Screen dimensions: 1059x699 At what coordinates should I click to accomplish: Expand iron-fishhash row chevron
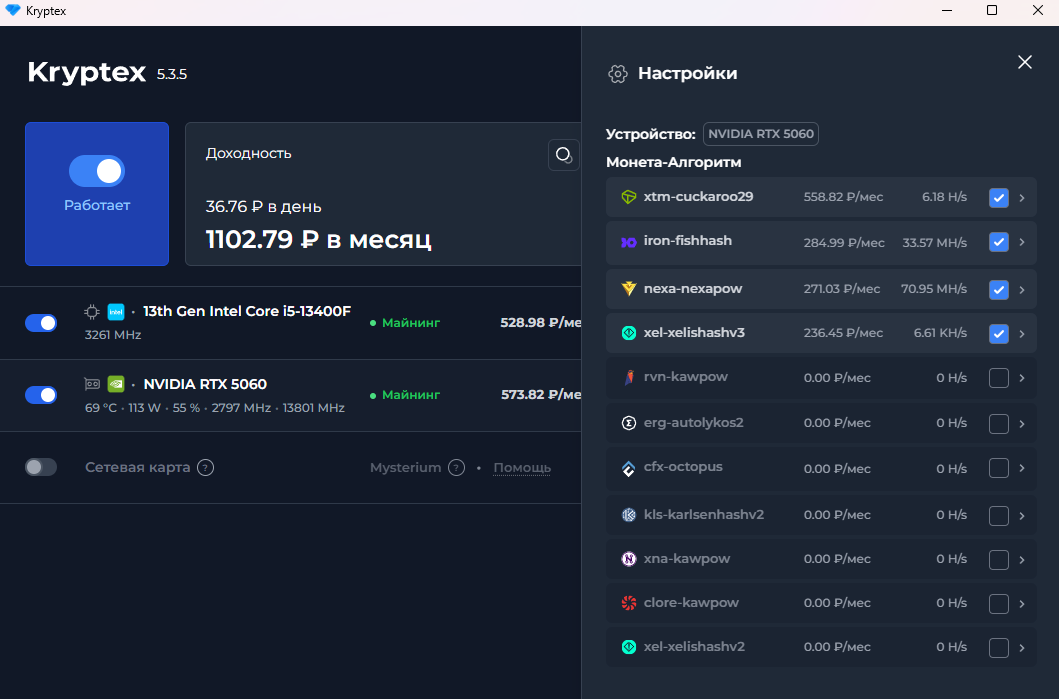point(1022,242)
